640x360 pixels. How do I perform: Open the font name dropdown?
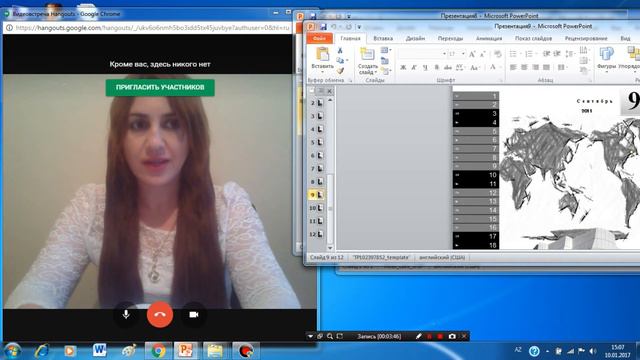coord(444,54)
